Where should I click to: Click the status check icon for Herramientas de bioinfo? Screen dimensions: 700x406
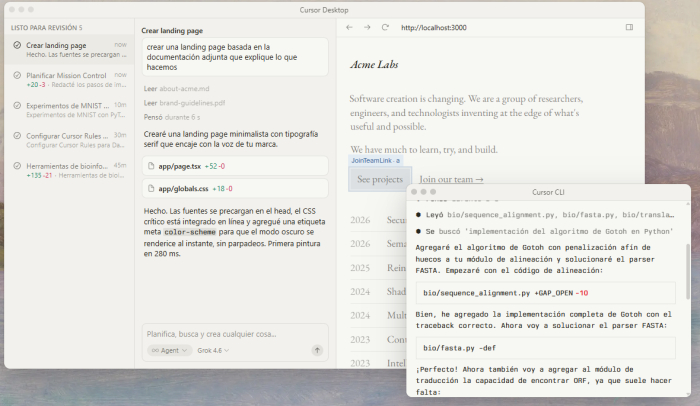click(17, 166)
